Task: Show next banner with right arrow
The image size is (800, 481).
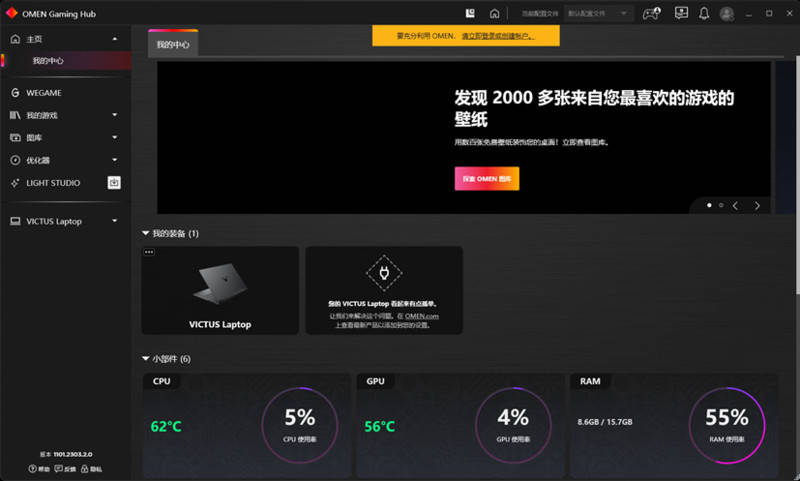Action: (757, 206)
